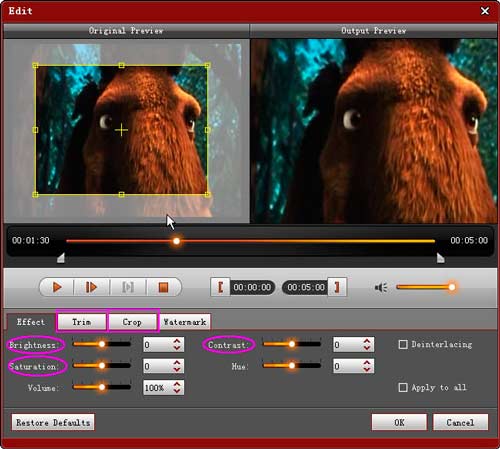This screenshot has width=500, height=449.
Task: Click the top-middle crop handle
Action: [x=121, y=66]
